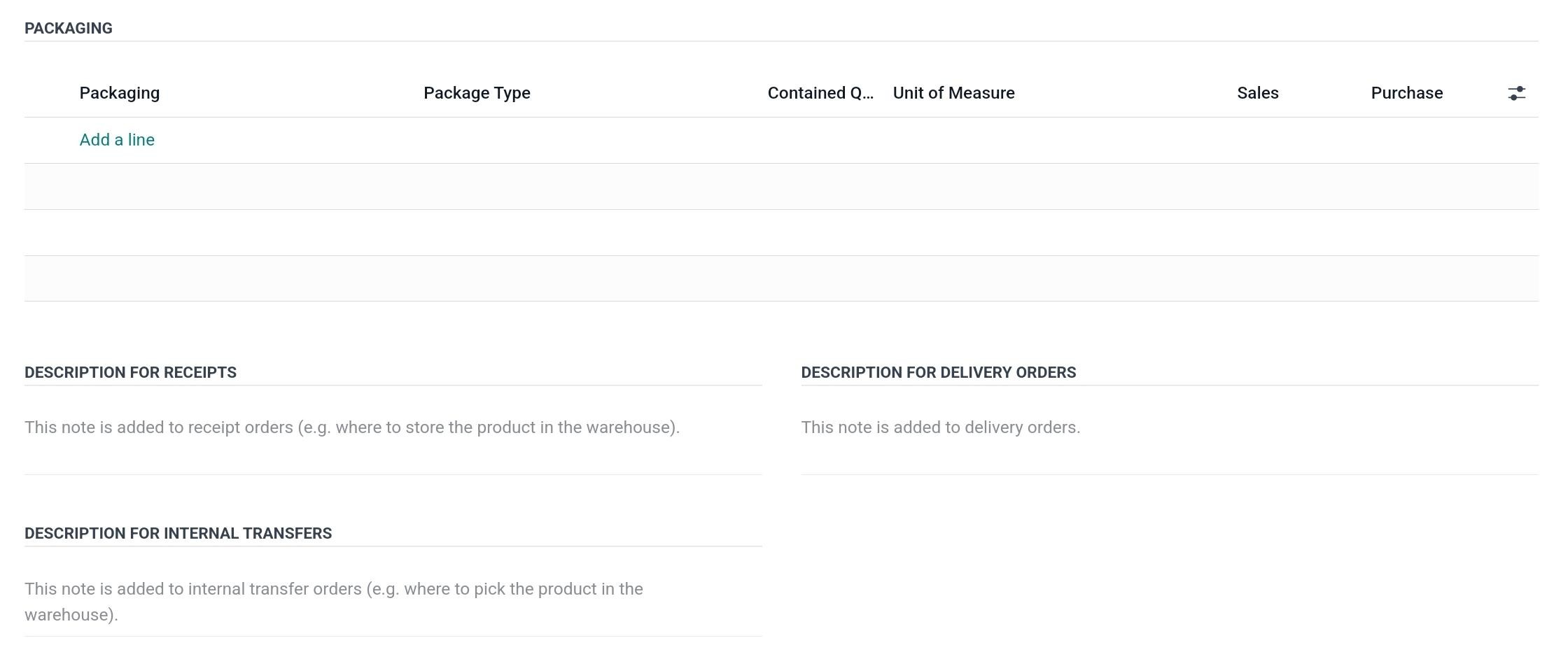Click the Add a line row under Sales column

click(x=1257, y=140)
